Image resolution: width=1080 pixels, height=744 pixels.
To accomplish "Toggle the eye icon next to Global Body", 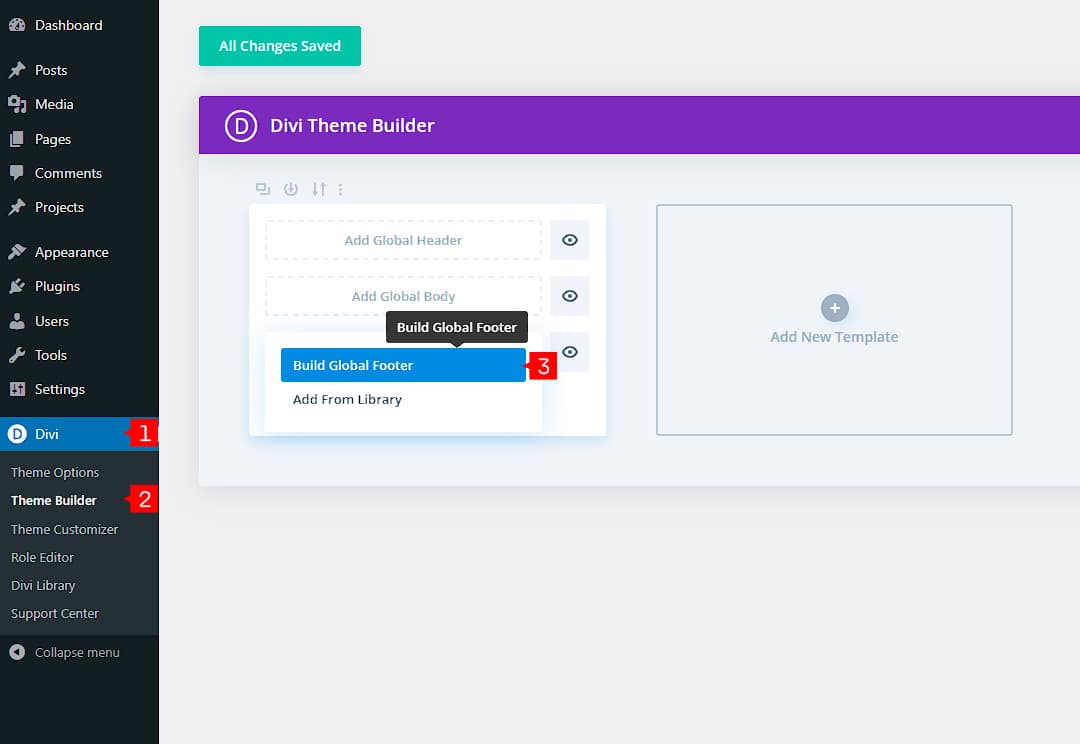I will tap(570, 296).
